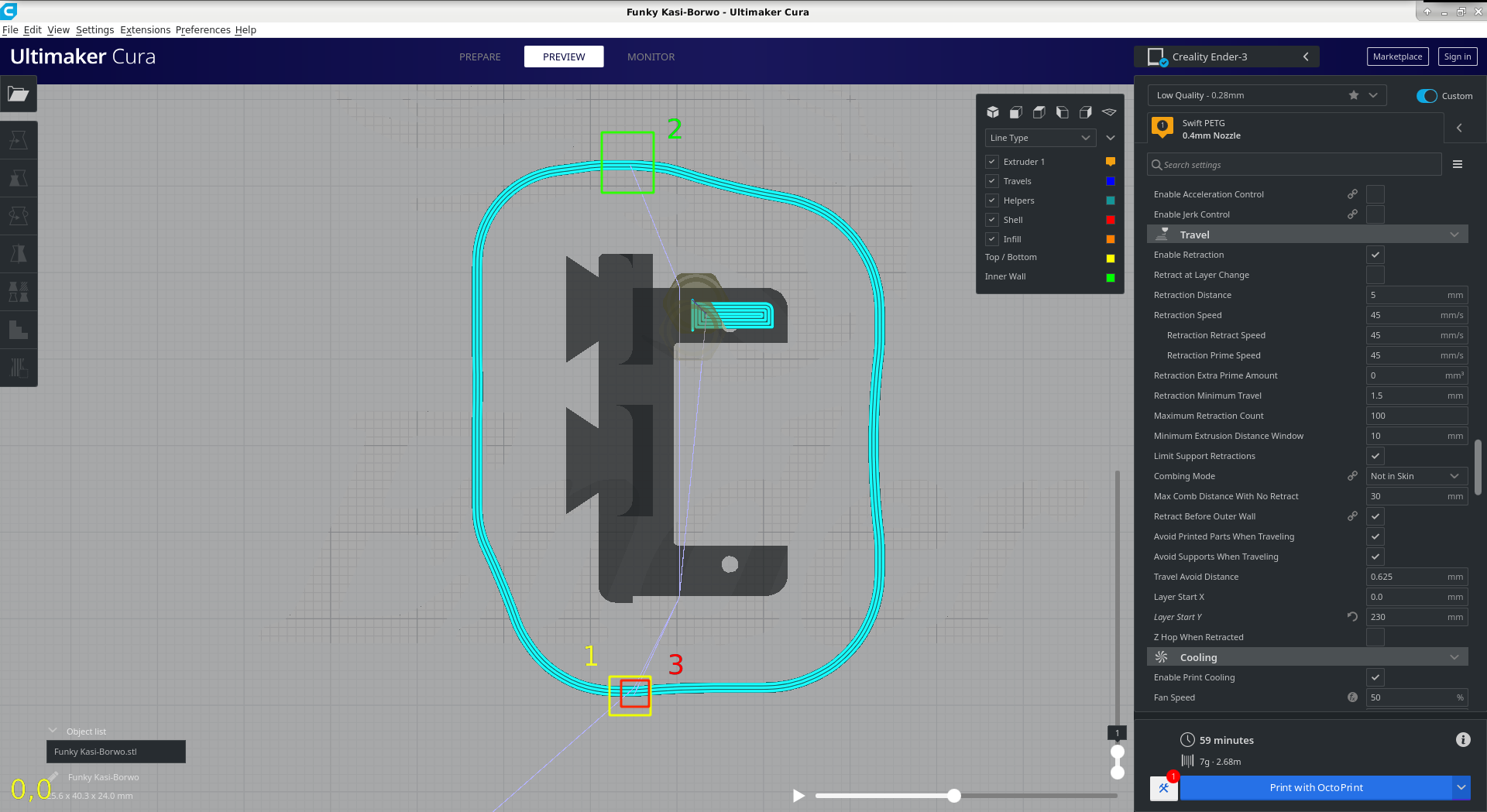Image resolution: width=1487 pixels, height=812 pixels.
Task: Open the Line Type color scheme dropdown
Action: [1040, 138]
